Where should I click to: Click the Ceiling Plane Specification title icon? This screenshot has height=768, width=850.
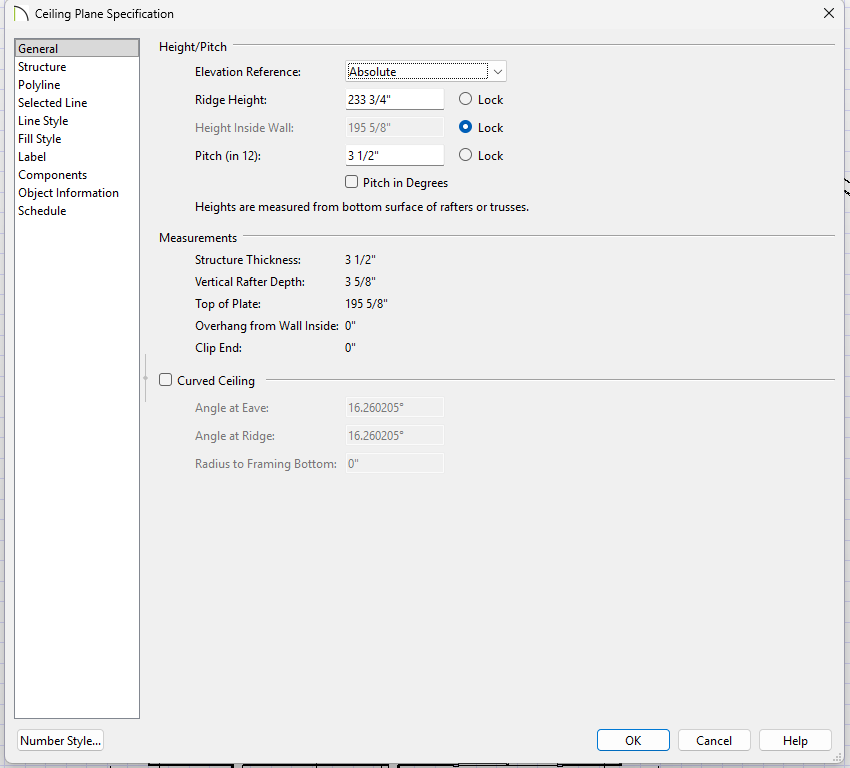click(21, 14)
